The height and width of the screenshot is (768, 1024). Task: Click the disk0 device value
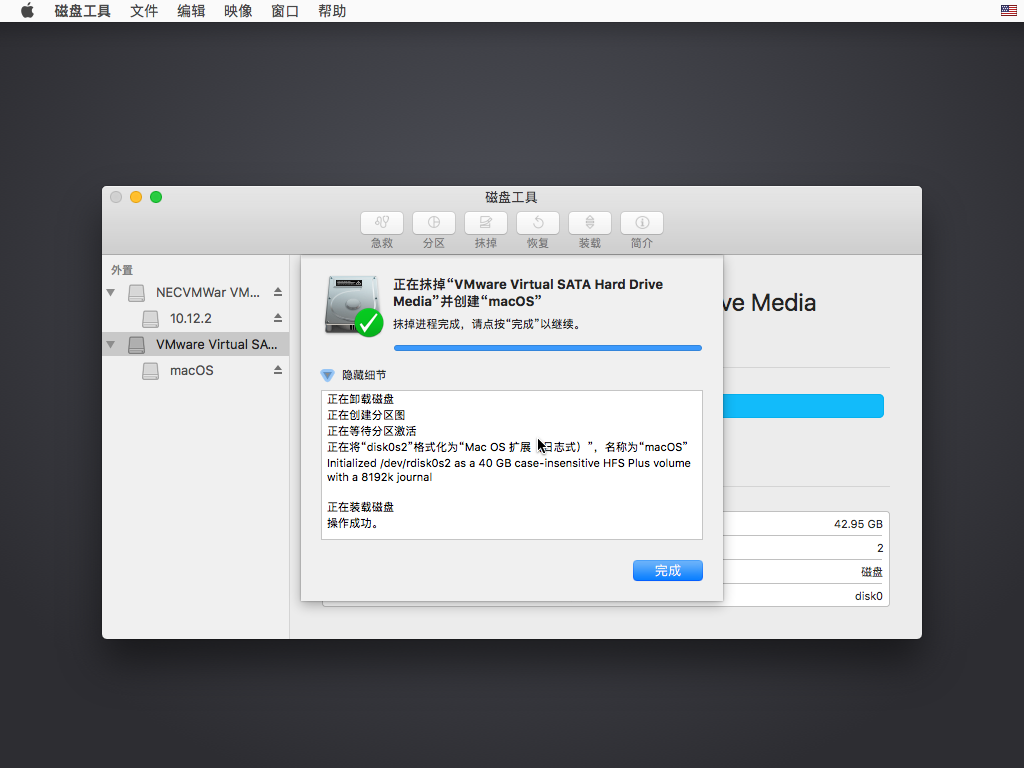click(869, 596)
